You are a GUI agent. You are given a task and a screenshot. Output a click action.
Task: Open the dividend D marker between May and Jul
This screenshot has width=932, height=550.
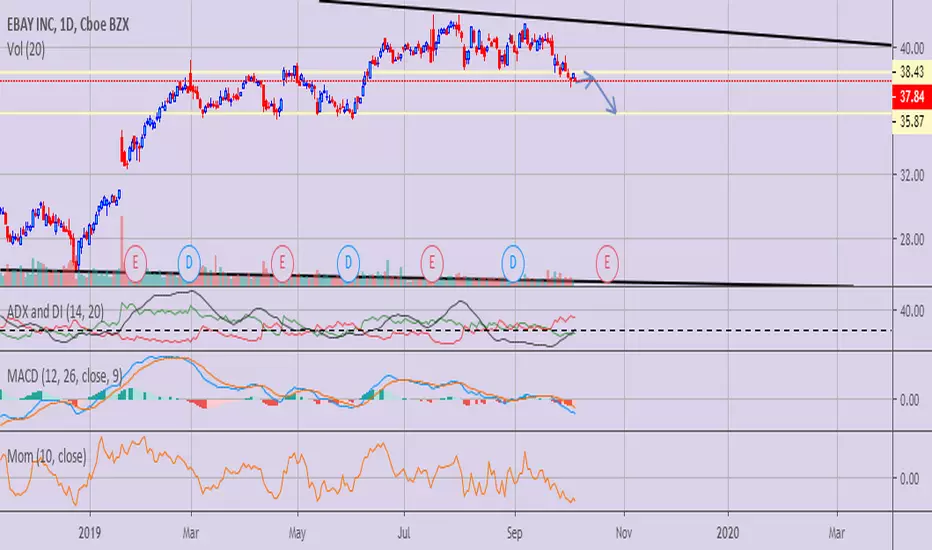tap(348, 262)
